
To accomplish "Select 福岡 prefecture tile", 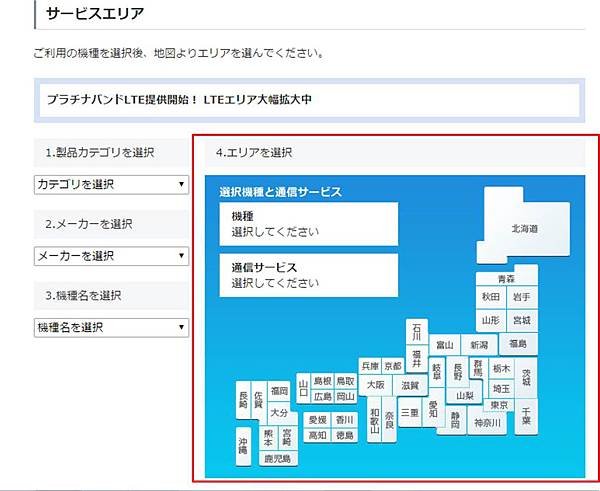I will click(x=279, y=391).
